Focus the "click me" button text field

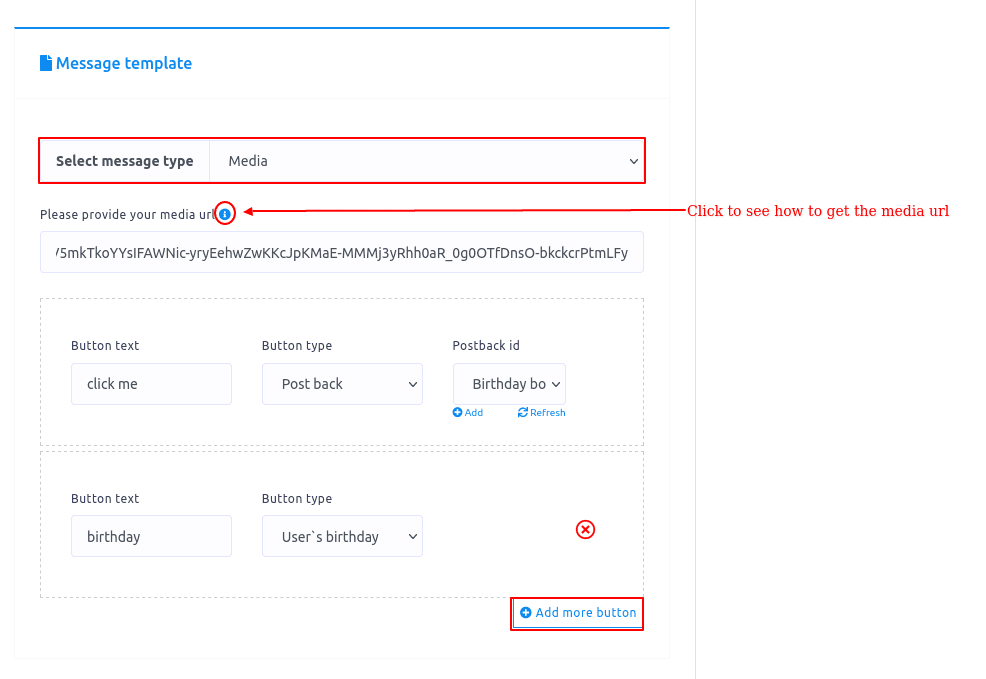[151, 384]
